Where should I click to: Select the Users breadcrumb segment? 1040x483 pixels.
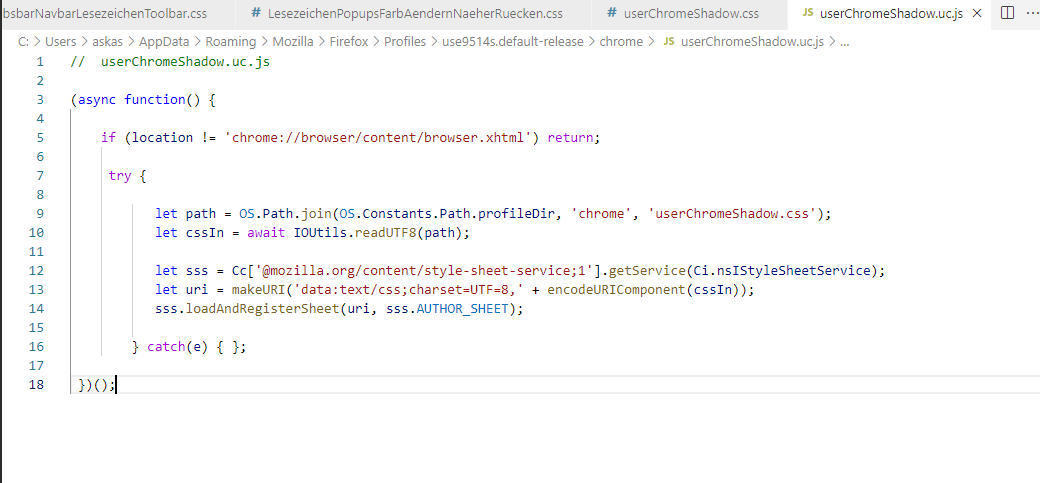pos(60,42)
